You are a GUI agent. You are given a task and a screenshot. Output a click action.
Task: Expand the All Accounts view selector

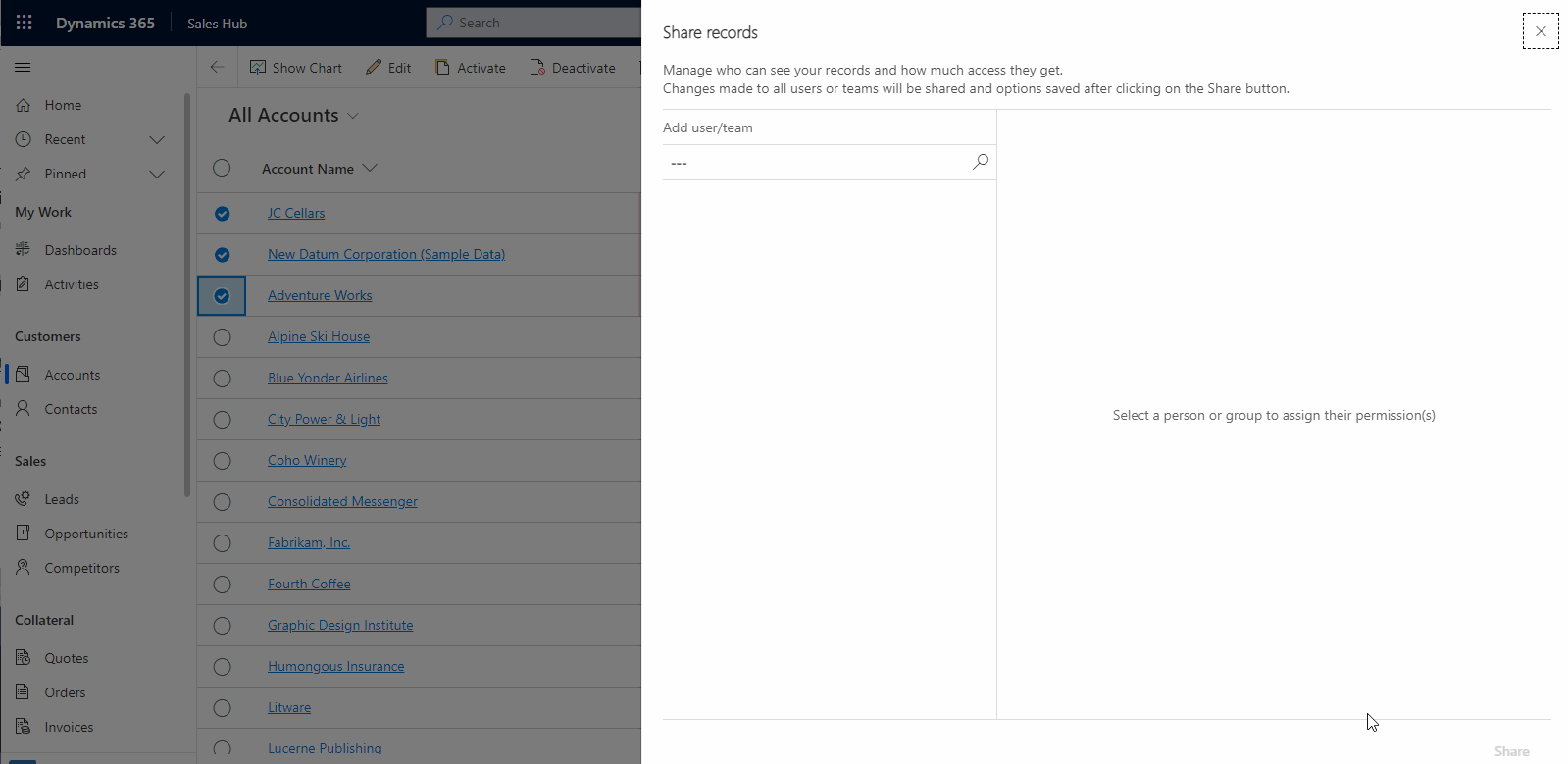point(353,116)
